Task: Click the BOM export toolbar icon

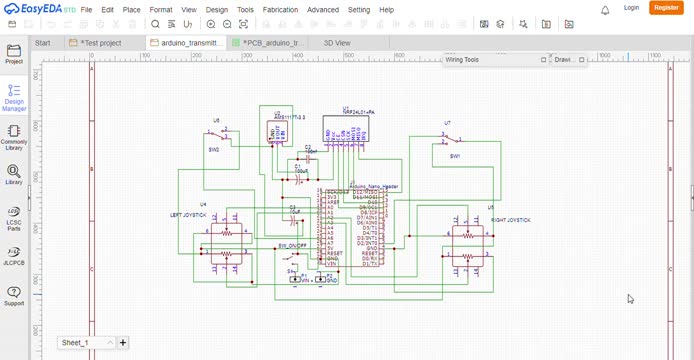Action: pos(546,24)
